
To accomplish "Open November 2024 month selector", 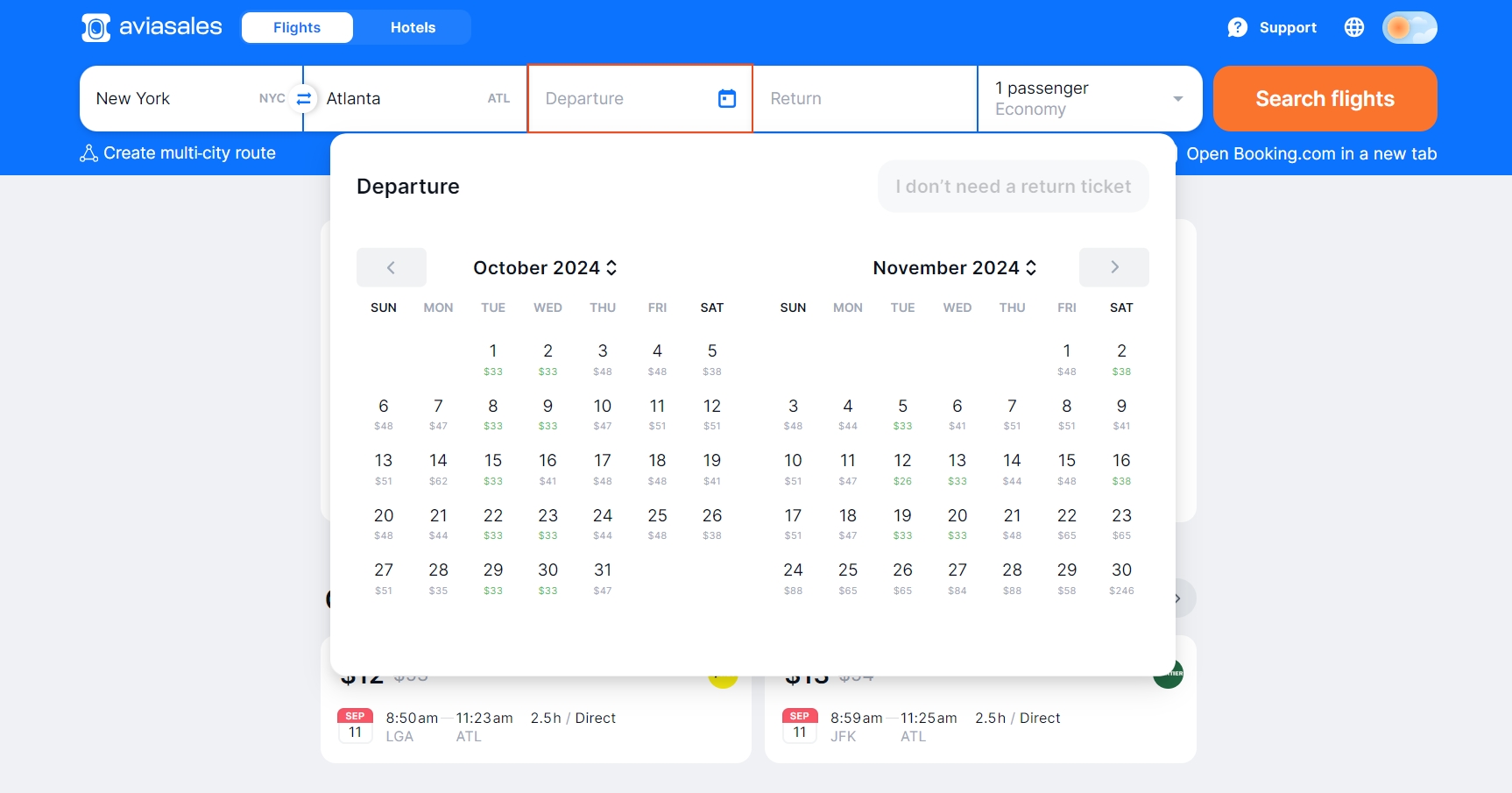I will coord(955,268).
